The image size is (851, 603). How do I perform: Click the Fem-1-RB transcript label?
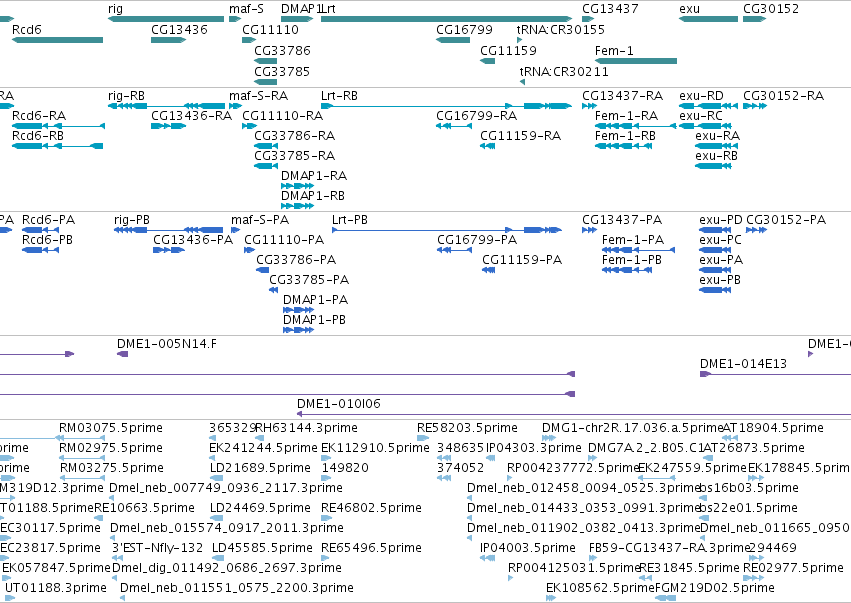tap(625, 136)
